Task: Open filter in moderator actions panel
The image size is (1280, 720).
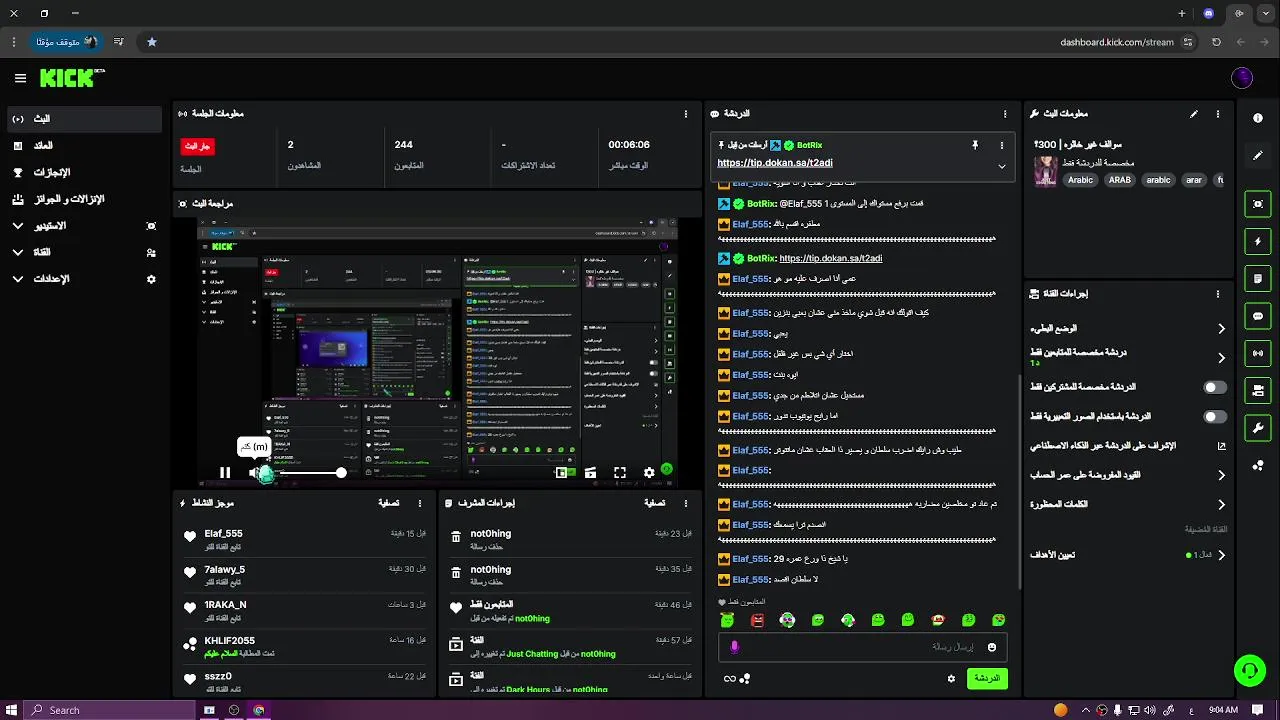Action: point(655,503)
